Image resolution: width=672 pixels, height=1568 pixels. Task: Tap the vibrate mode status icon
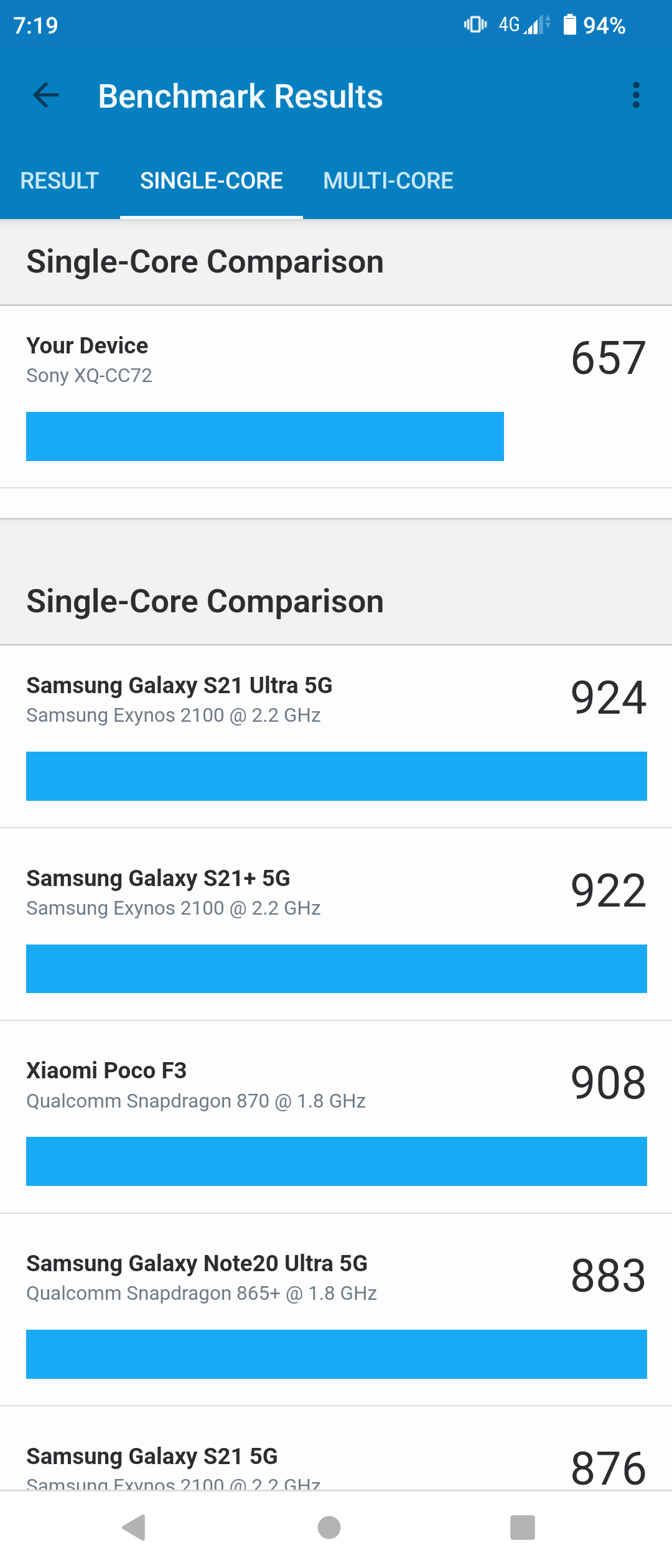[x=475, y=25]
